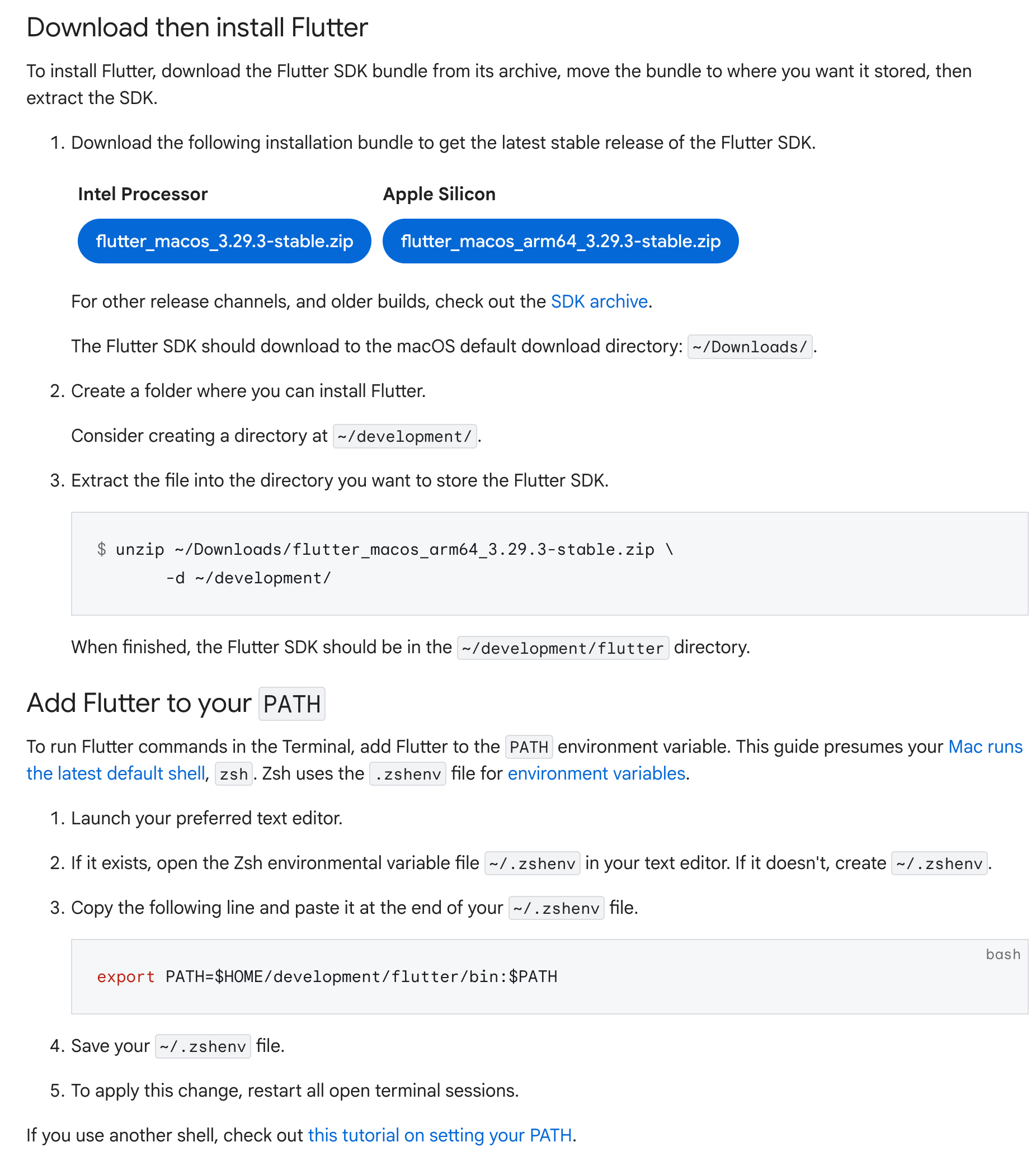Image resolution: width=1036 pixels, height=1161 pixels.
Task: Click the 'Apple Silicon' column label
Action: (439, 193)
